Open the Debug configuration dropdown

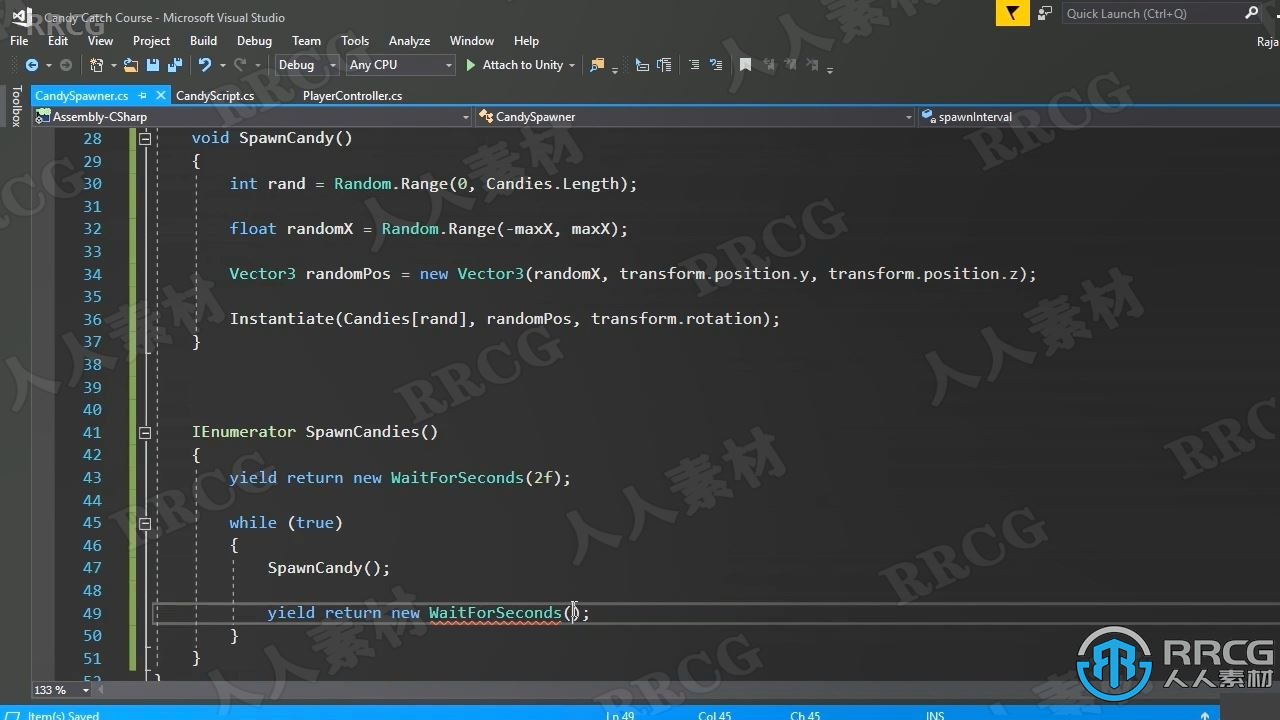pos(308,65)
